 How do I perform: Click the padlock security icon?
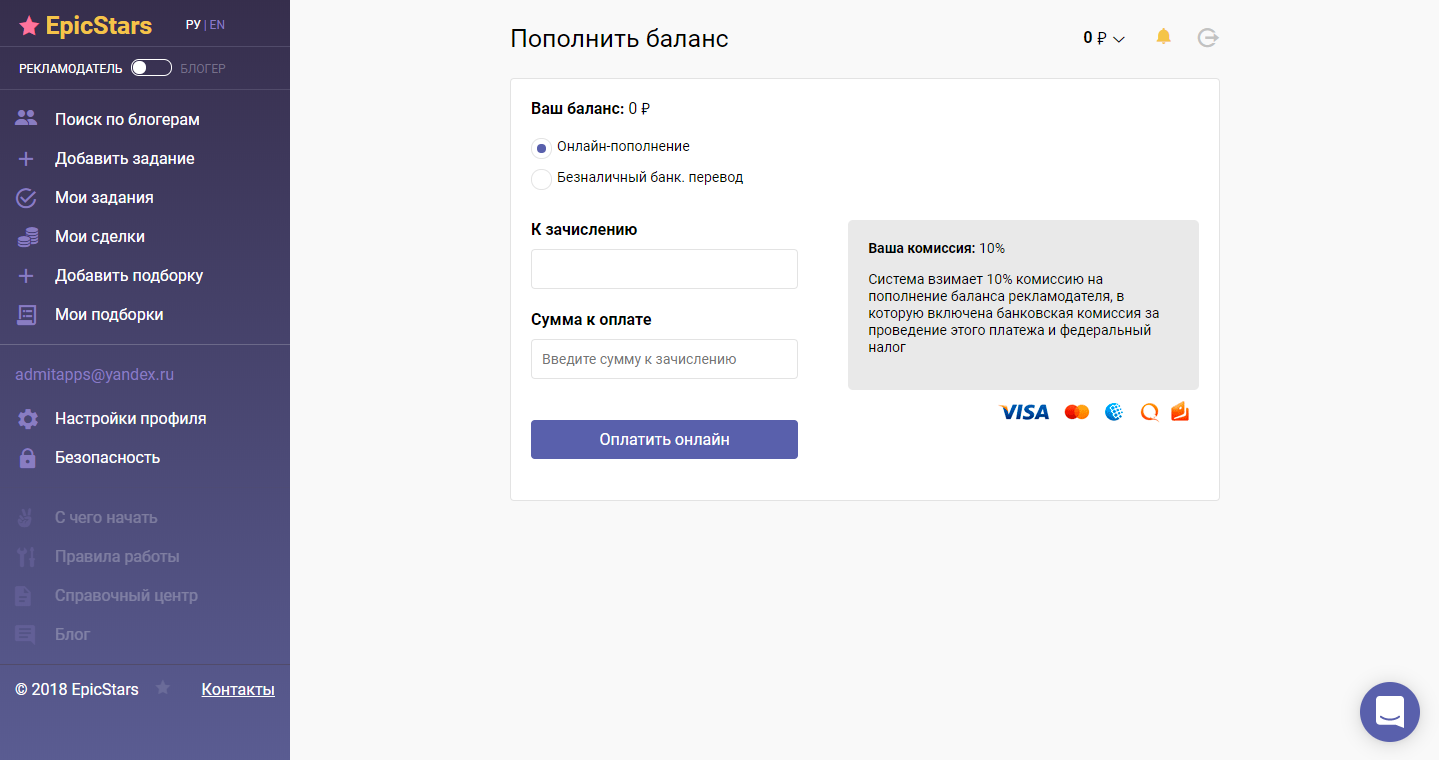27,458
